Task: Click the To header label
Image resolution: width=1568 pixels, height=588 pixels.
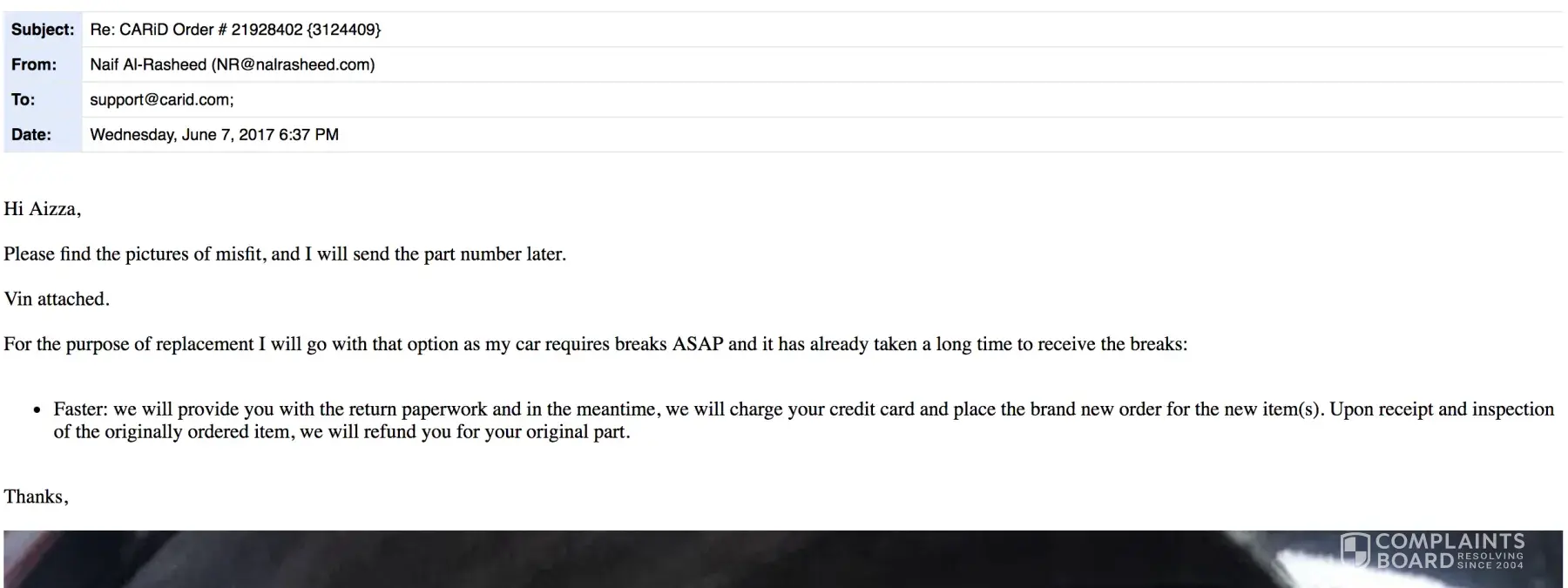Action: (x=24, y=99)
